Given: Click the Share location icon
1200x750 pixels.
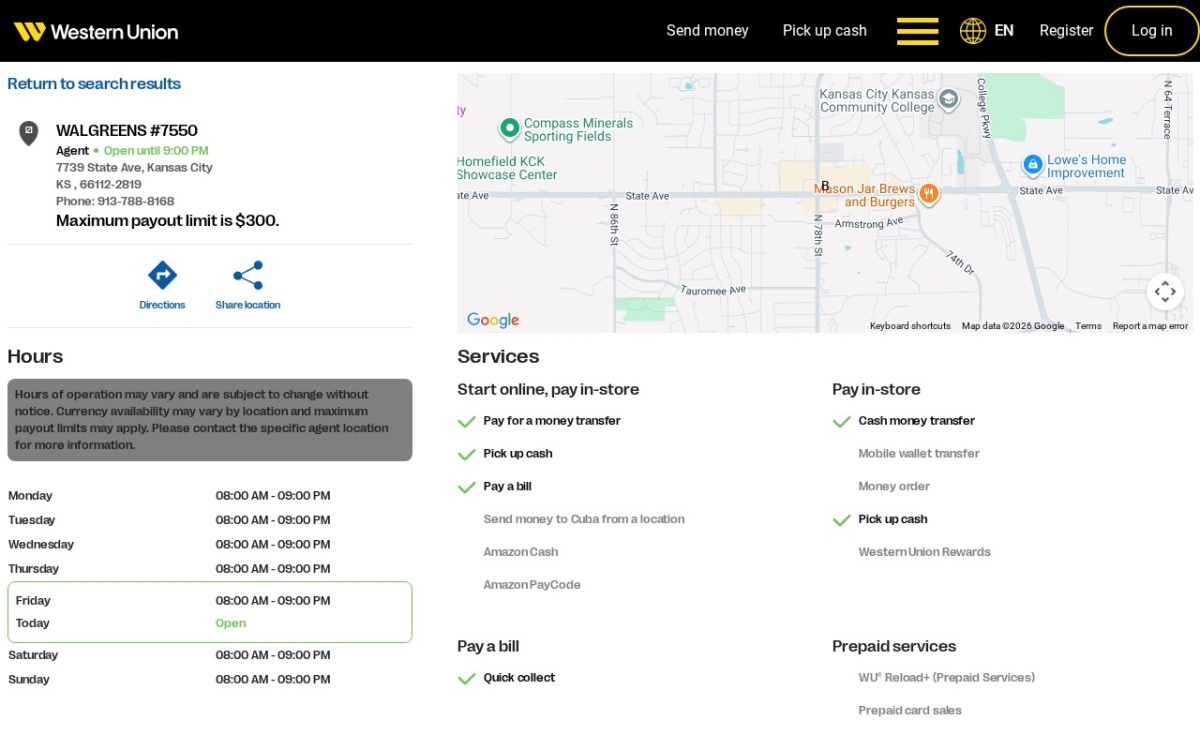Looking at the screenshot, I should point(248,275).
